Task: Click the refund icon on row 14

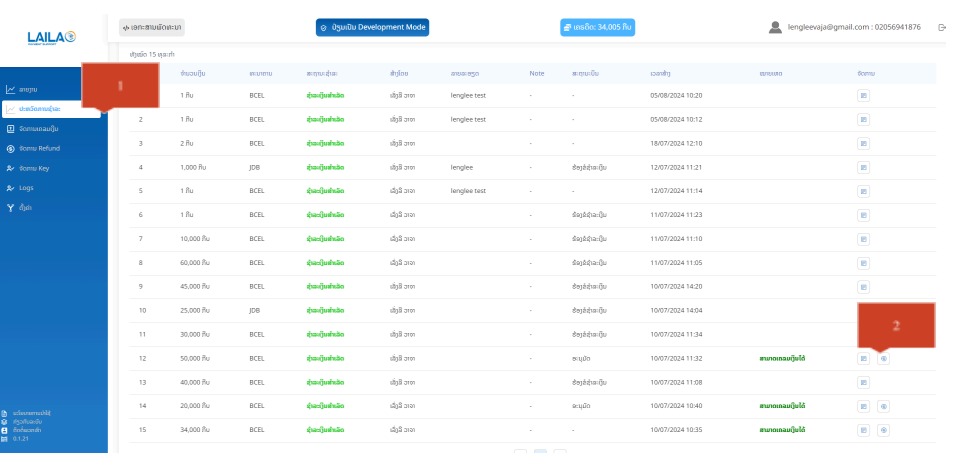Action: [x=883, y=406]
